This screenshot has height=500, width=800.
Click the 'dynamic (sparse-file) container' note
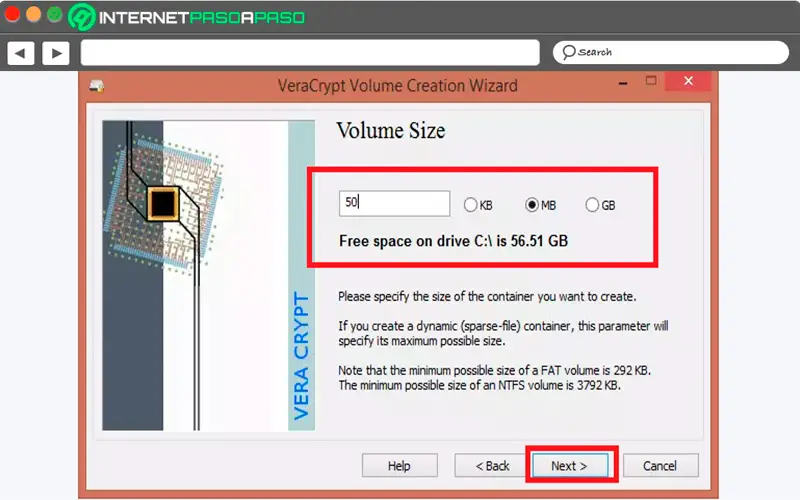point(503,333)
